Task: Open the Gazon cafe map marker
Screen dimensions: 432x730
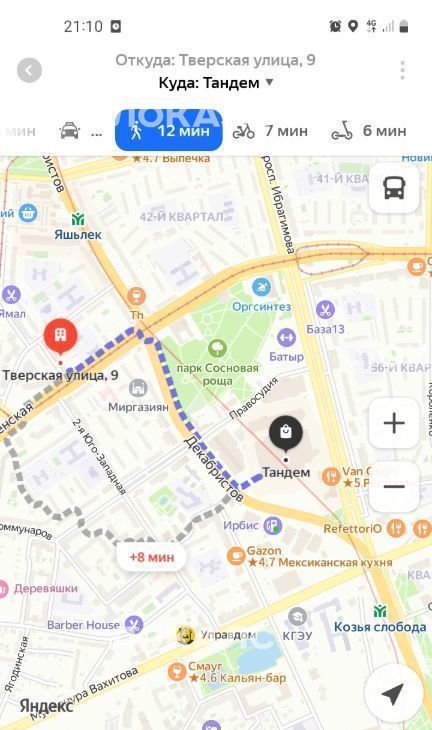Action: point(236,556)
